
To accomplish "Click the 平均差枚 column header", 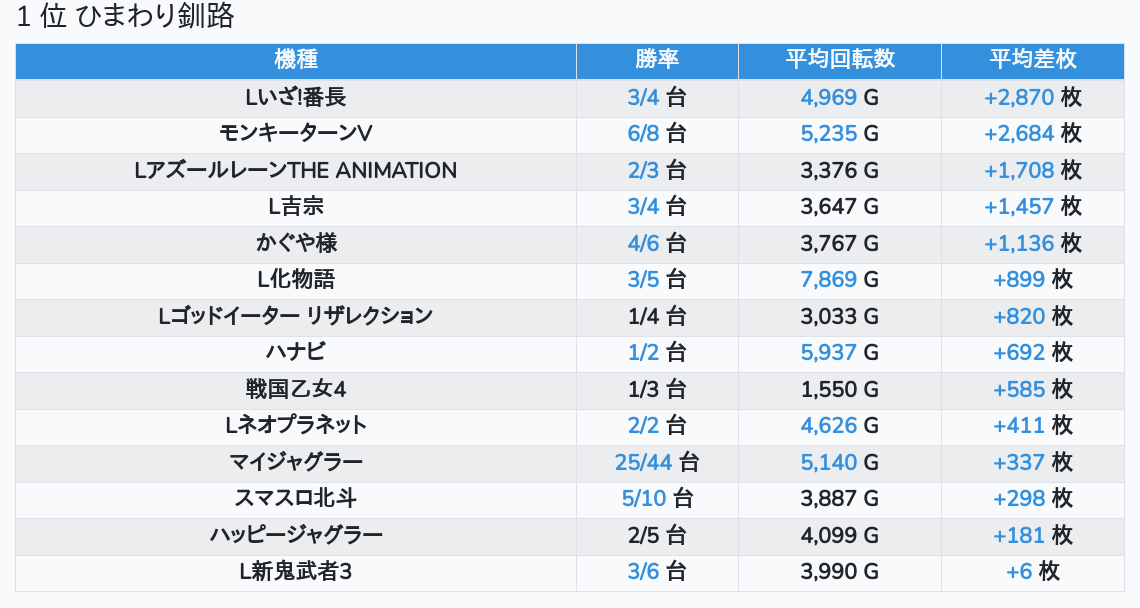I will (1033, 59).
